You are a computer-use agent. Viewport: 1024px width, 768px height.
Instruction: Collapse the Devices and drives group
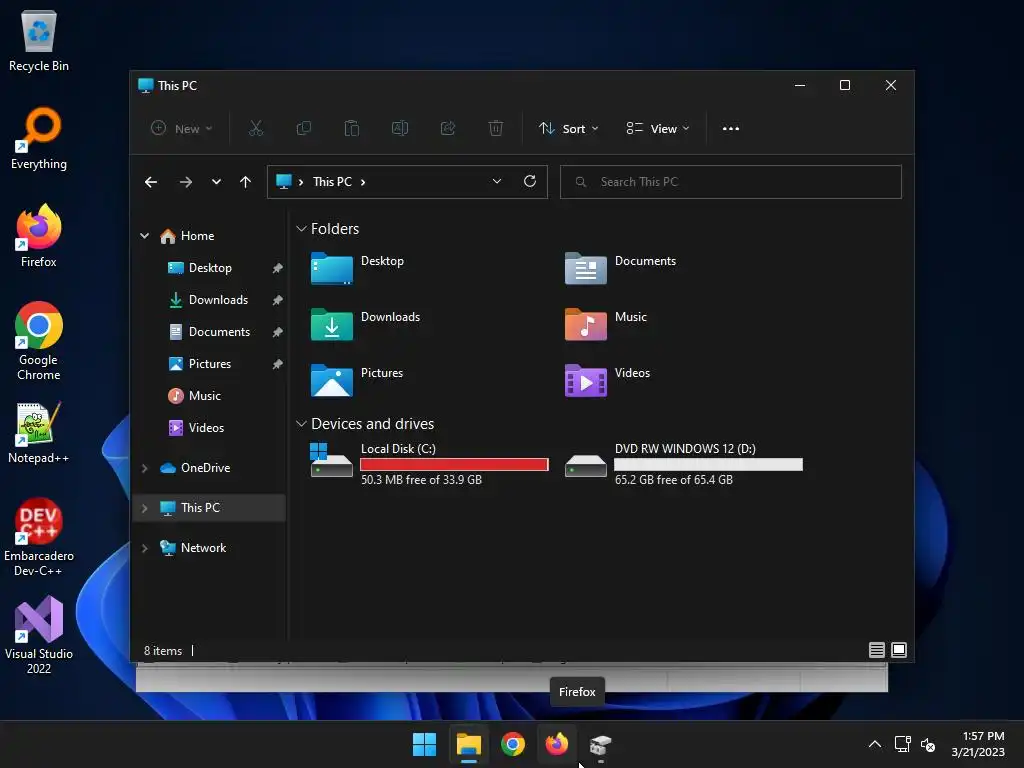click(301, 424)
